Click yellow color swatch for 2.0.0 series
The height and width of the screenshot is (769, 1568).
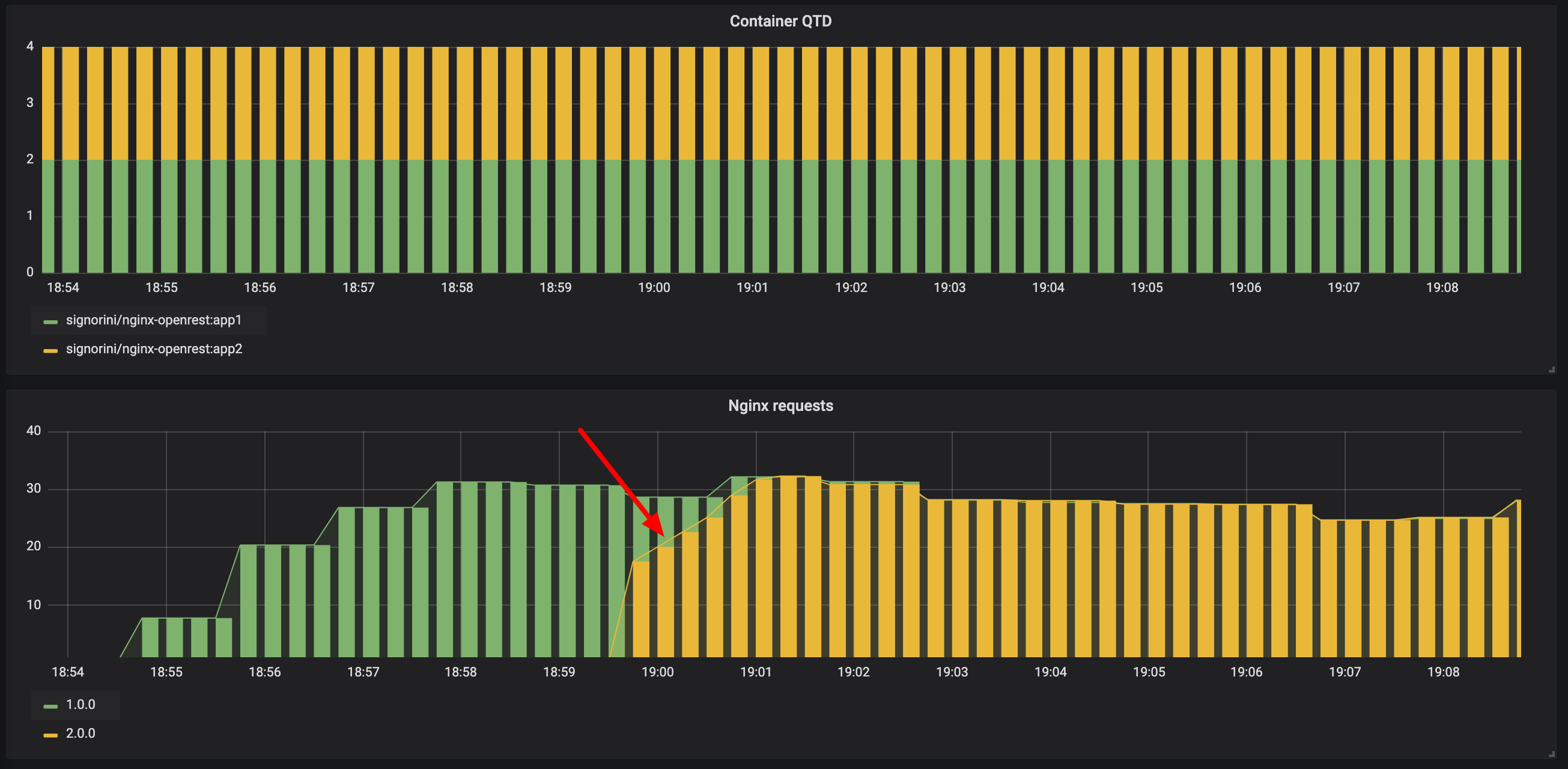click(x=50, y=735)
